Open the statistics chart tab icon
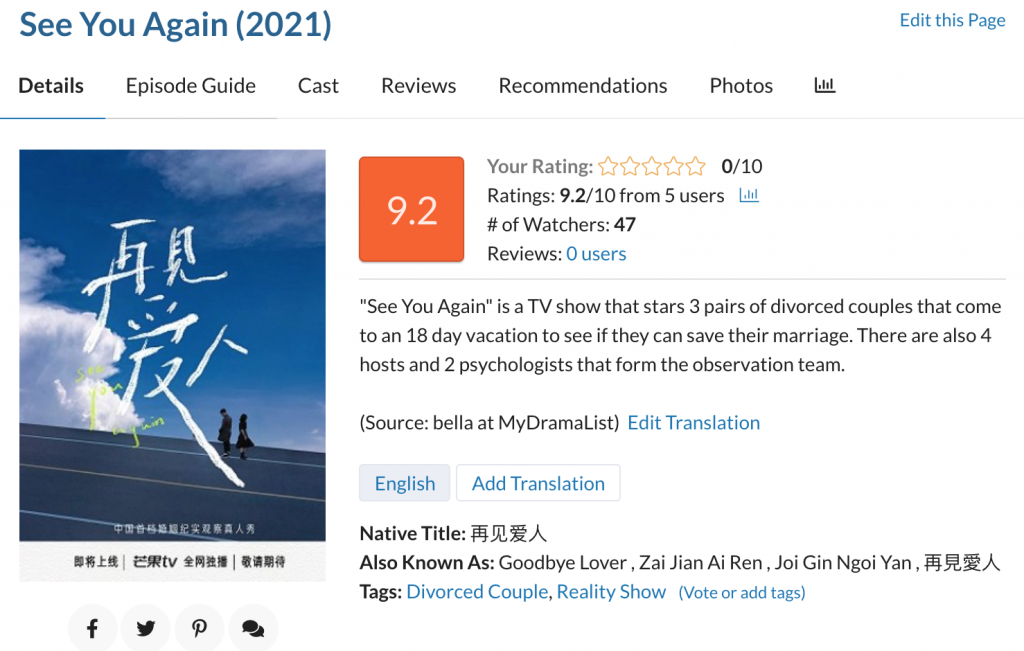The image size is (1024, 651). point(824,85)
